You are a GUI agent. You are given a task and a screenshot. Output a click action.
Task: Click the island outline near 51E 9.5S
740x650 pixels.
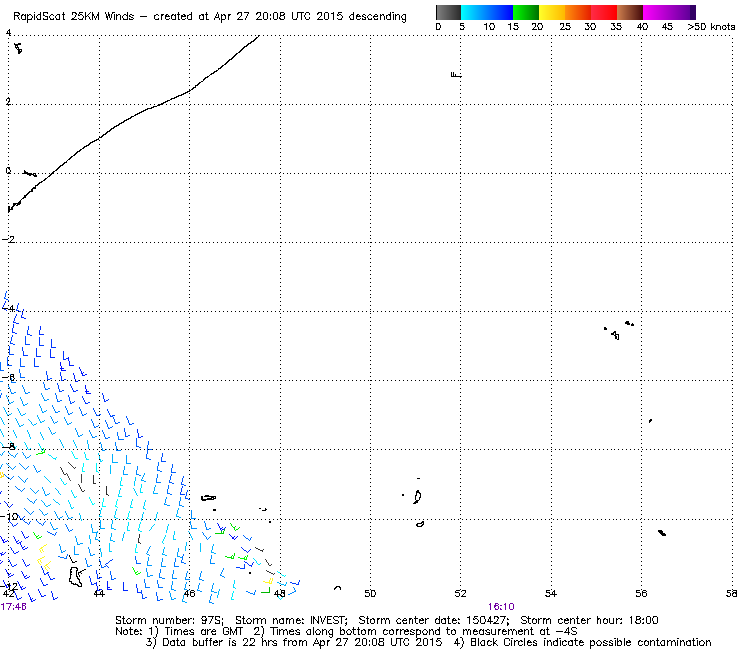click(x=417, y=497)
